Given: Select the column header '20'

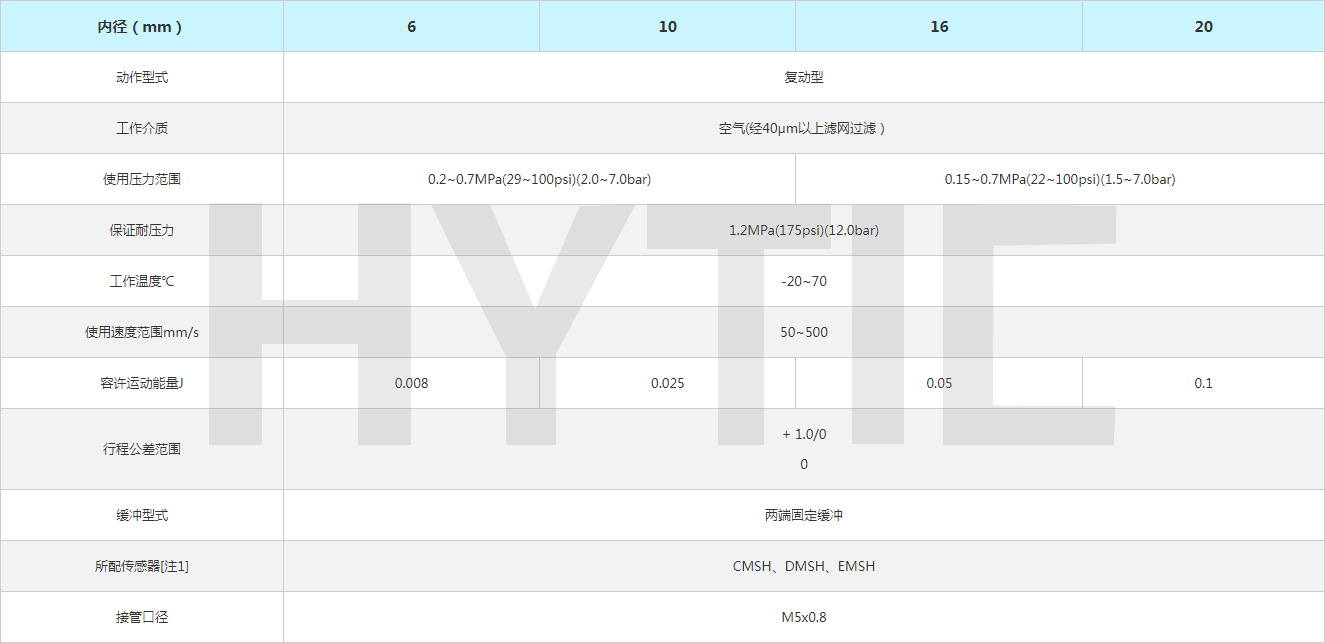Looking at the screenshot, I should click(x=1203, y=26).
